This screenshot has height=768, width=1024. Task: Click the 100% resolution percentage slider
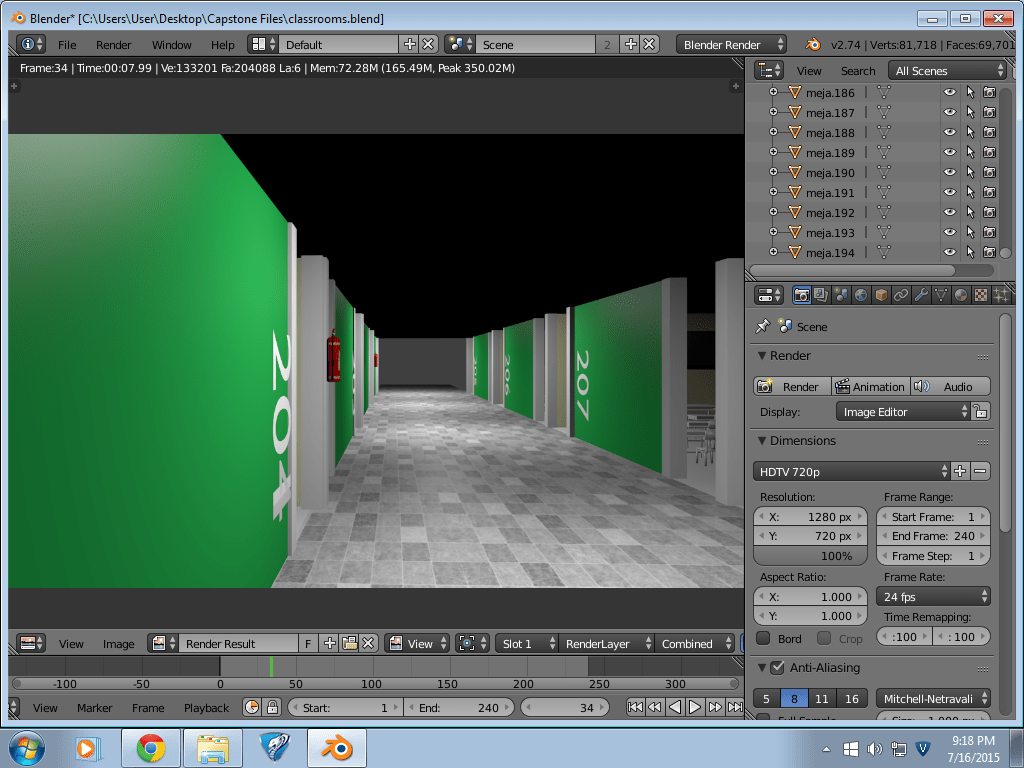[x=810, y=555]
